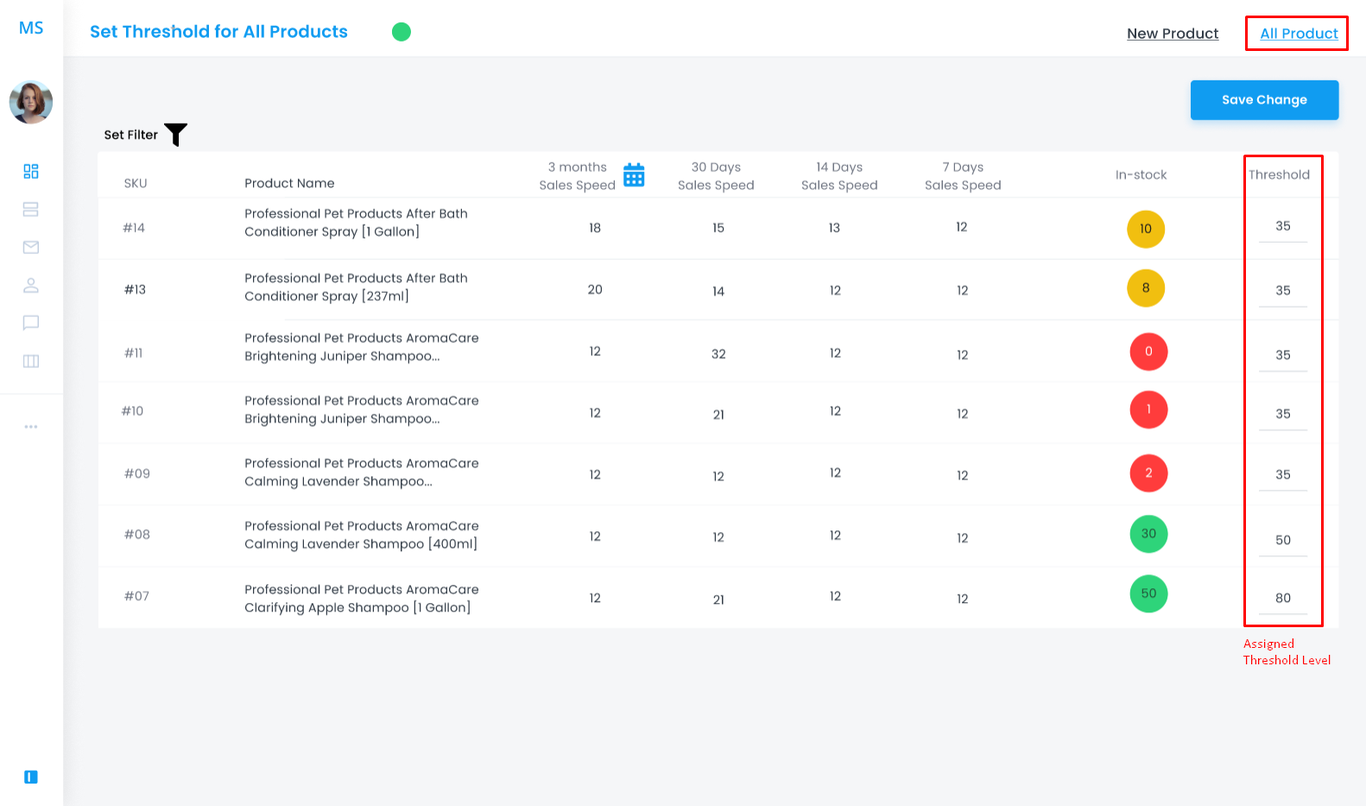The width and height of the screenshot is (1366, 806).
Task: Open the three-dots more menu in sidebar
Action: point(31,427)
